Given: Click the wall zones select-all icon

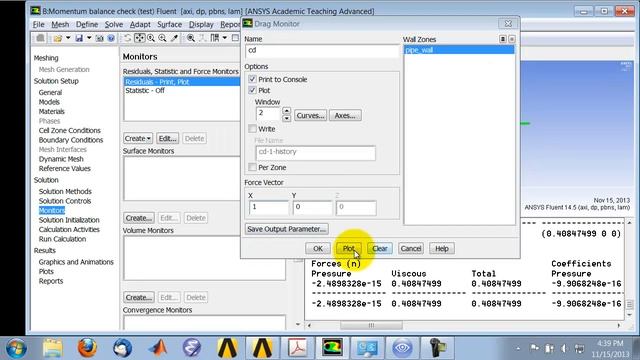Looking at the screenshot, I should pyautogui.click(x=503, y=39).
